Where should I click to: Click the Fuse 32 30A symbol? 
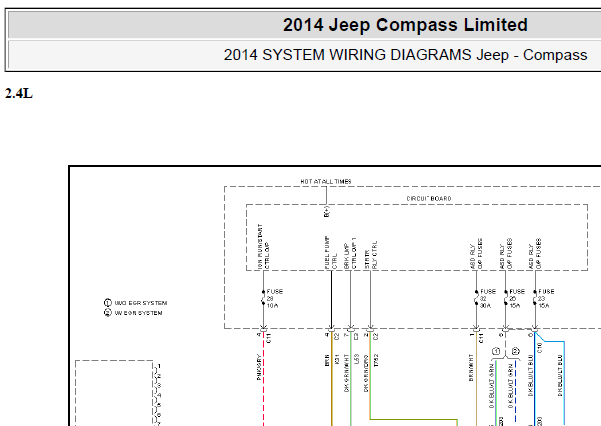tap(476, 298)
